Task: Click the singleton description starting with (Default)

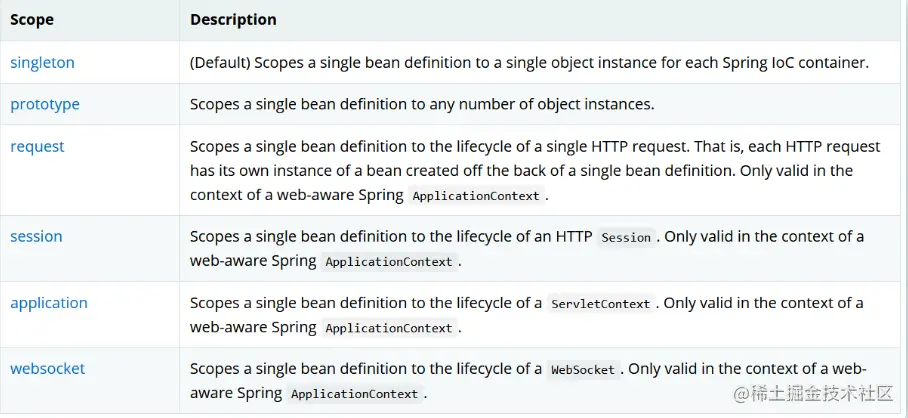Action: [529, 63]
